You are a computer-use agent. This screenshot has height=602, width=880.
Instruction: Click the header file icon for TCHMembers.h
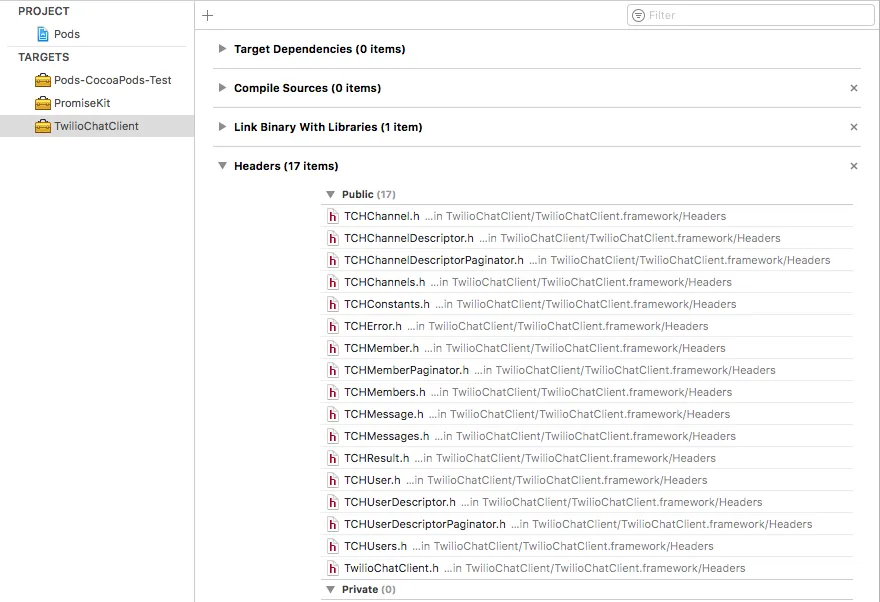coord(333,392)
